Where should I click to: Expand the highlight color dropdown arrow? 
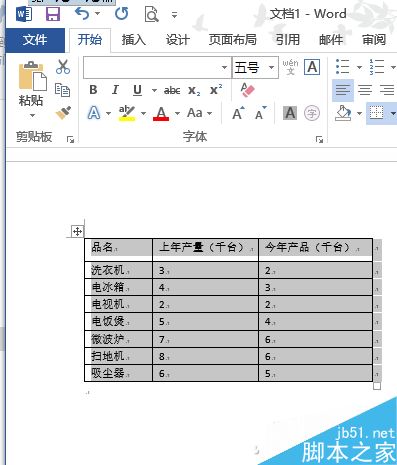tap(143, 113)
